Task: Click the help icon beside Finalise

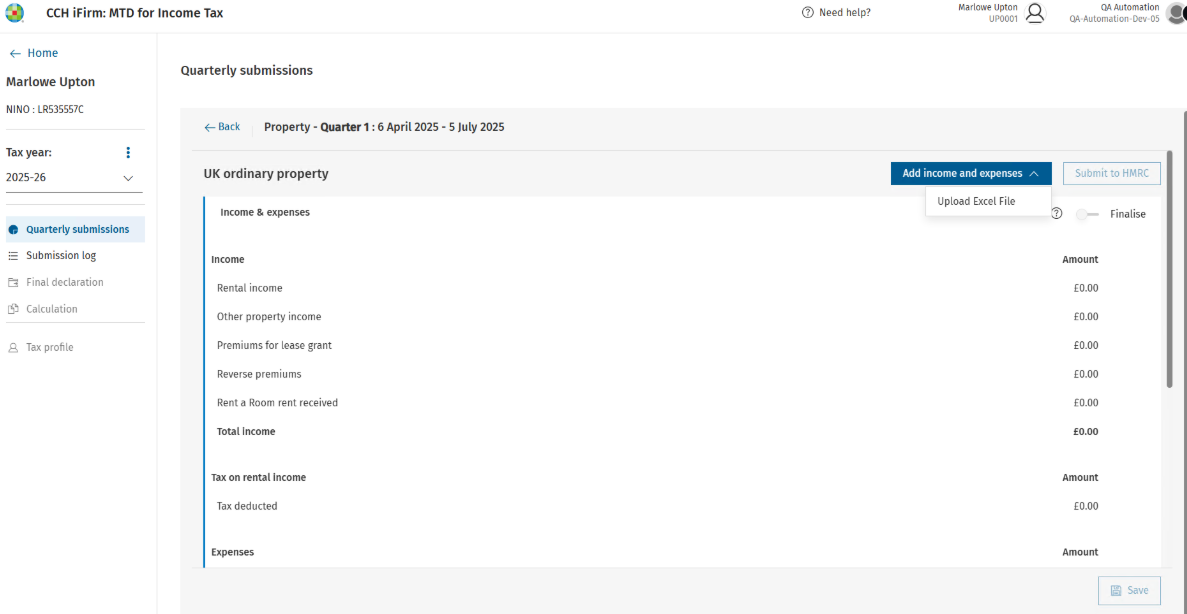Action: pyautogui.click(x=1057, y=213)
